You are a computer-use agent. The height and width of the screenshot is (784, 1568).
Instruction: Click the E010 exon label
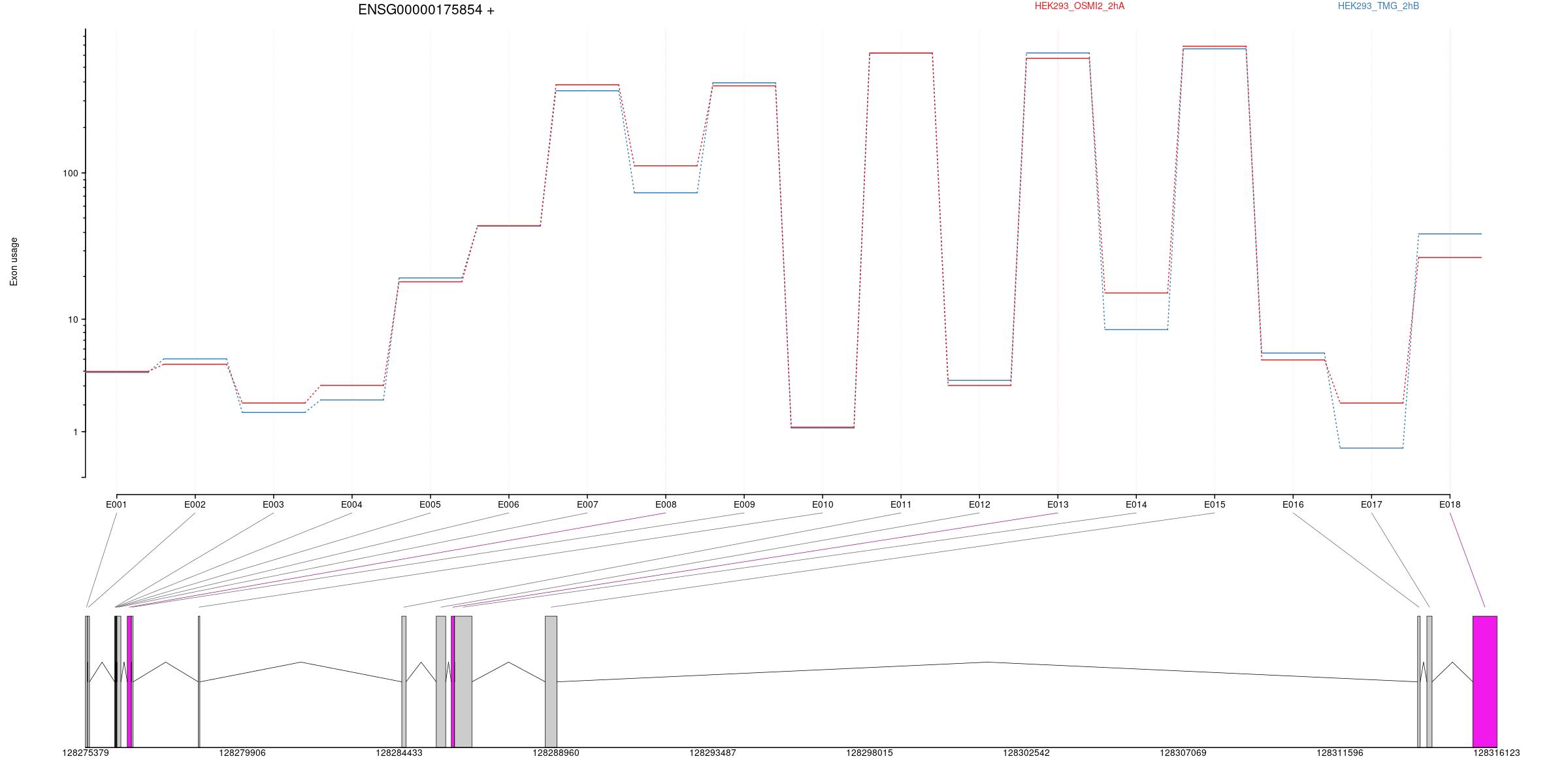click(823, 504)
